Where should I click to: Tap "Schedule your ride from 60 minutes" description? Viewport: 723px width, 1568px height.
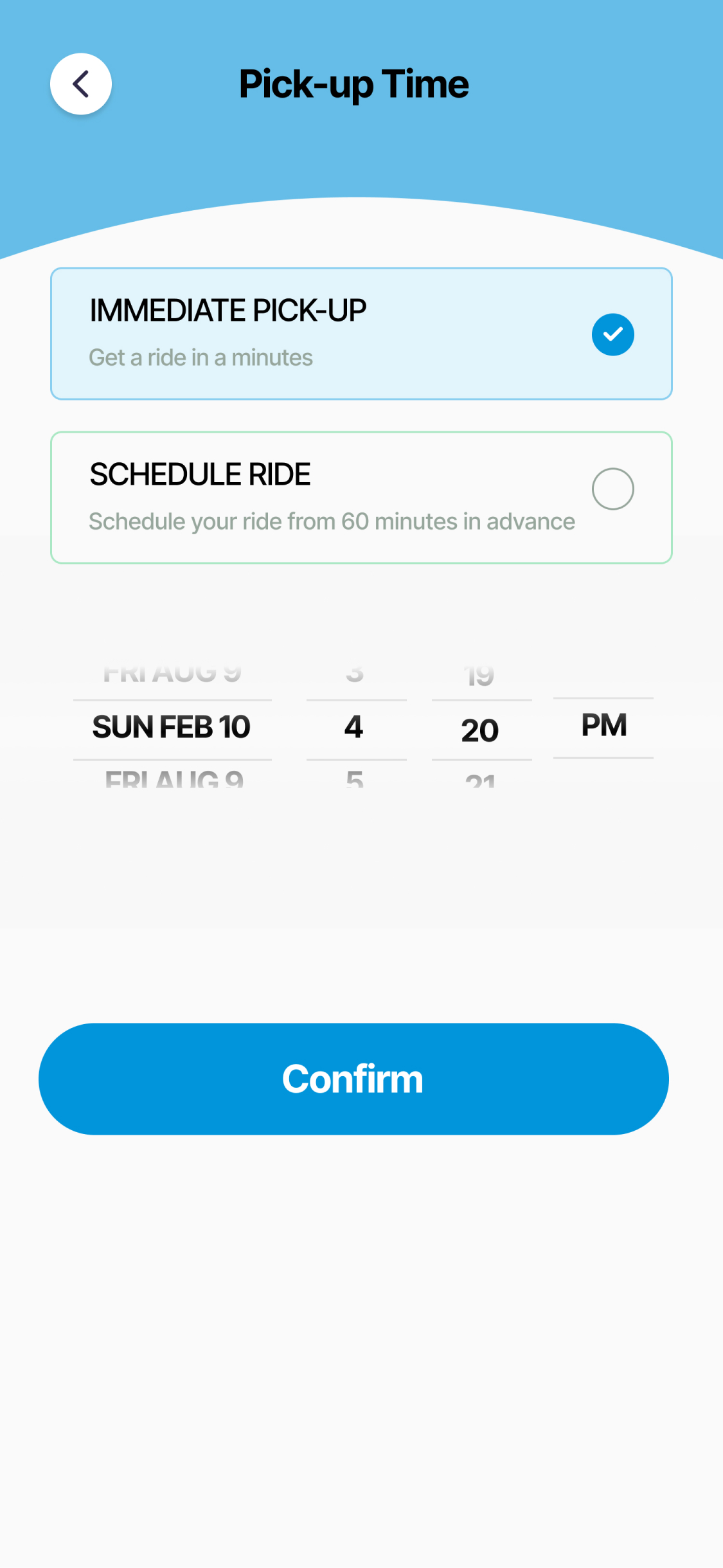(332, 521)
